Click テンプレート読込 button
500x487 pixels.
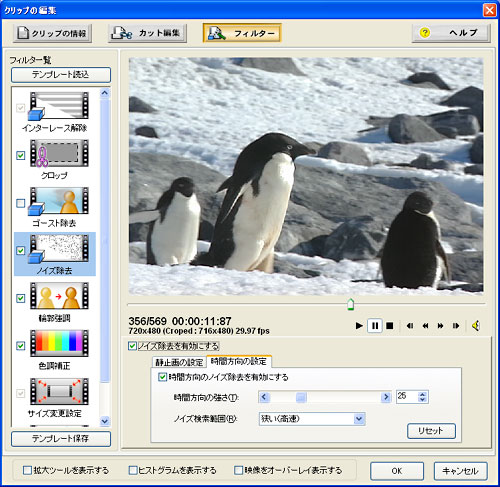point(61,75)
